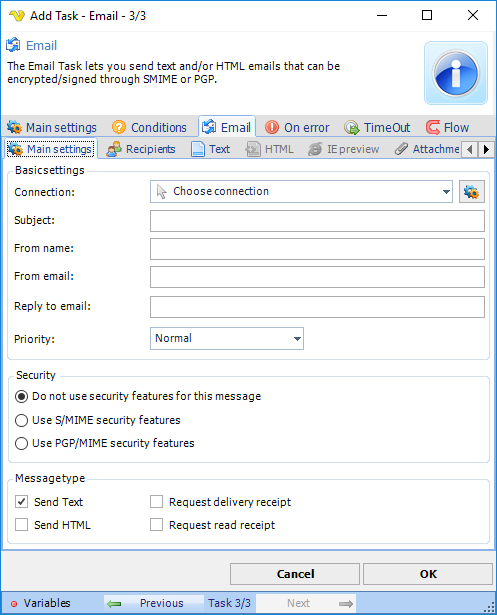Open the top-level Main settings tab
Viewport: 497px width, 615px height.
(x=51, y=127)
